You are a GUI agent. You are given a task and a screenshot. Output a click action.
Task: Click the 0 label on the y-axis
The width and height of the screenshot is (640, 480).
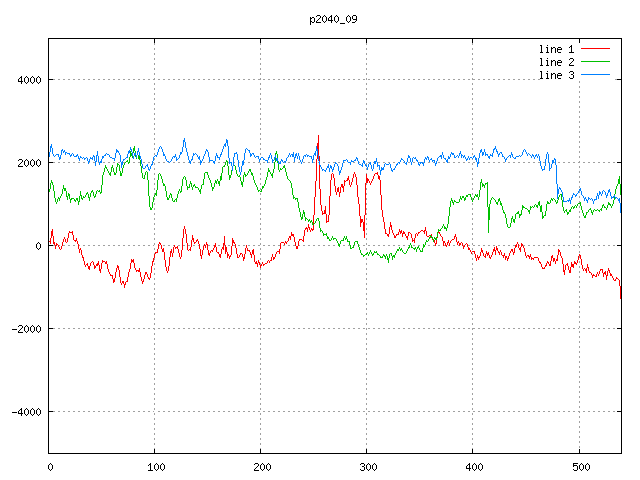39,246
